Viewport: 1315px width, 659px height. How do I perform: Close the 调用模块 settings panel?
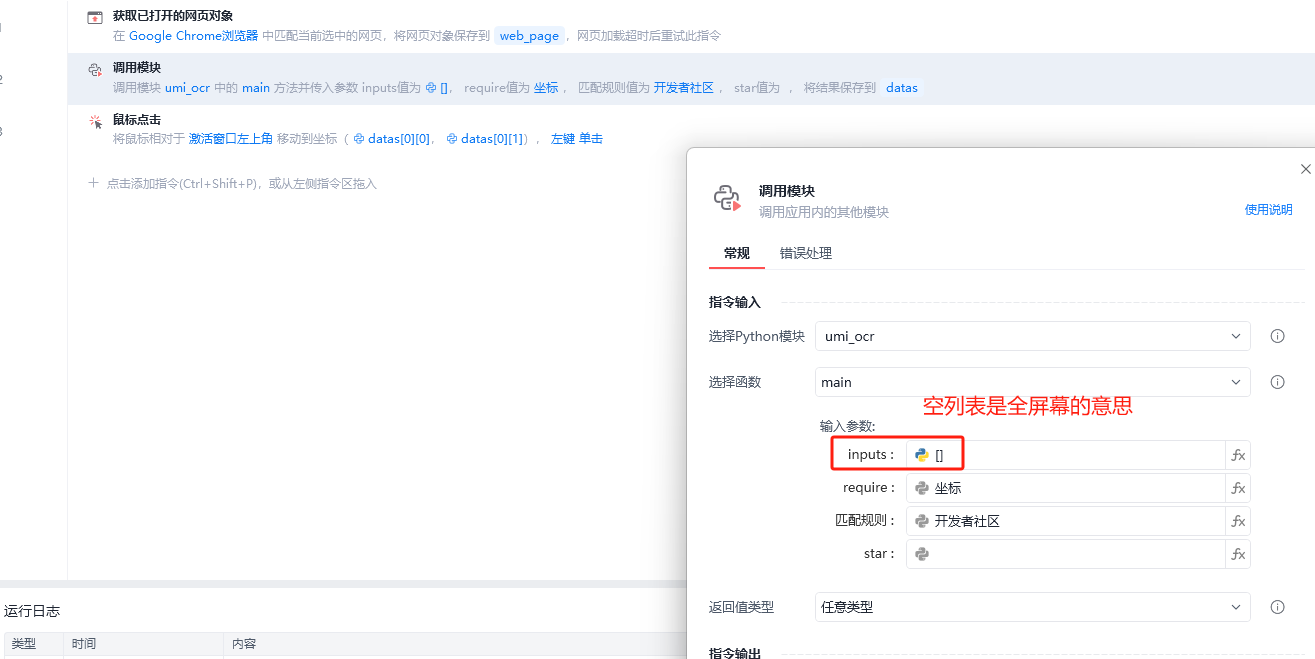click(x=1305, y=169)
